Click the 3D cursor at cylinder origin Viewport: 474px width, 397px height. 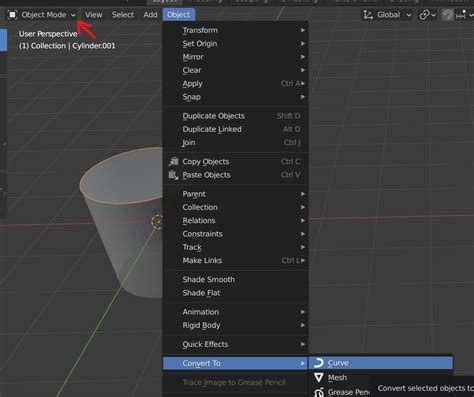(x=157, y=222)
